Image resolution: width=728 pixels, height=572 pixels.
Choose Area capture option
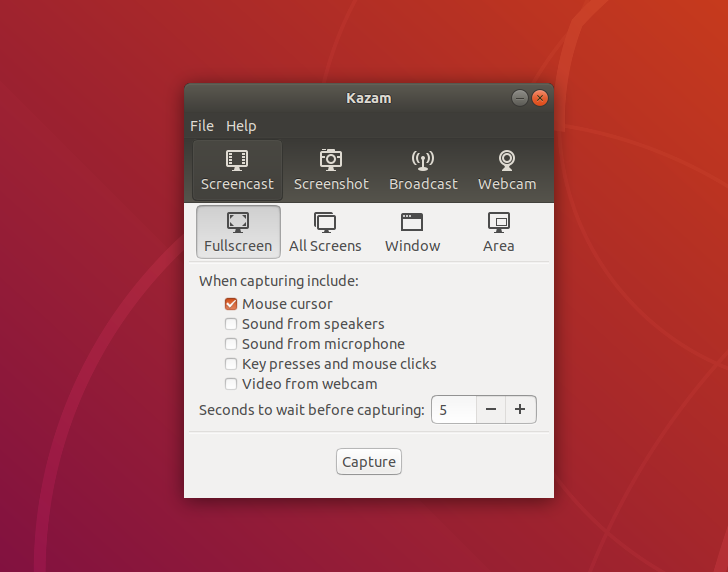click(x=499, y=232)
